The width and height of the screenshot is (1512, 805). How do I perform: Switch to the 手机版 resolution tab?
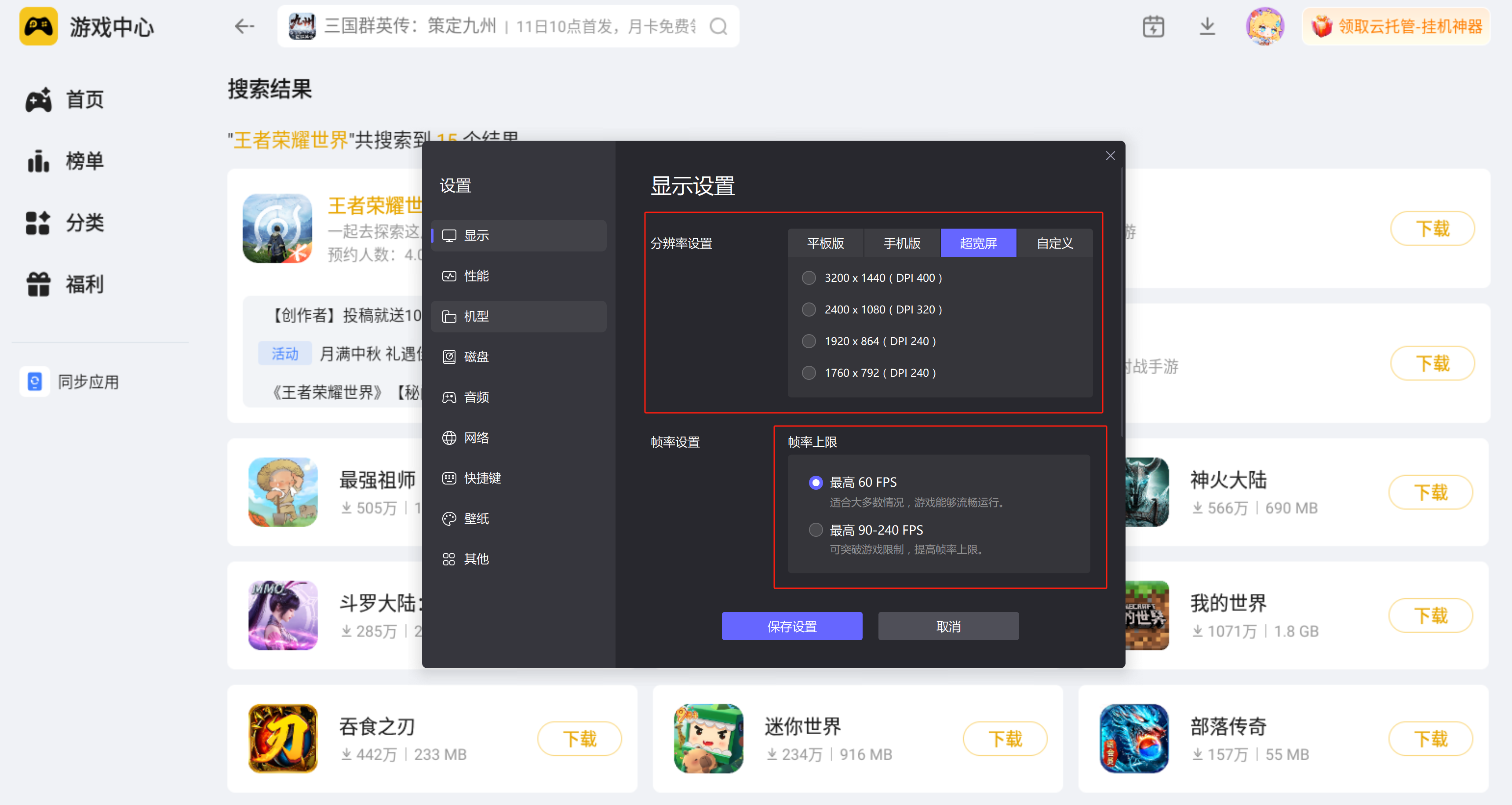[902, 242]
